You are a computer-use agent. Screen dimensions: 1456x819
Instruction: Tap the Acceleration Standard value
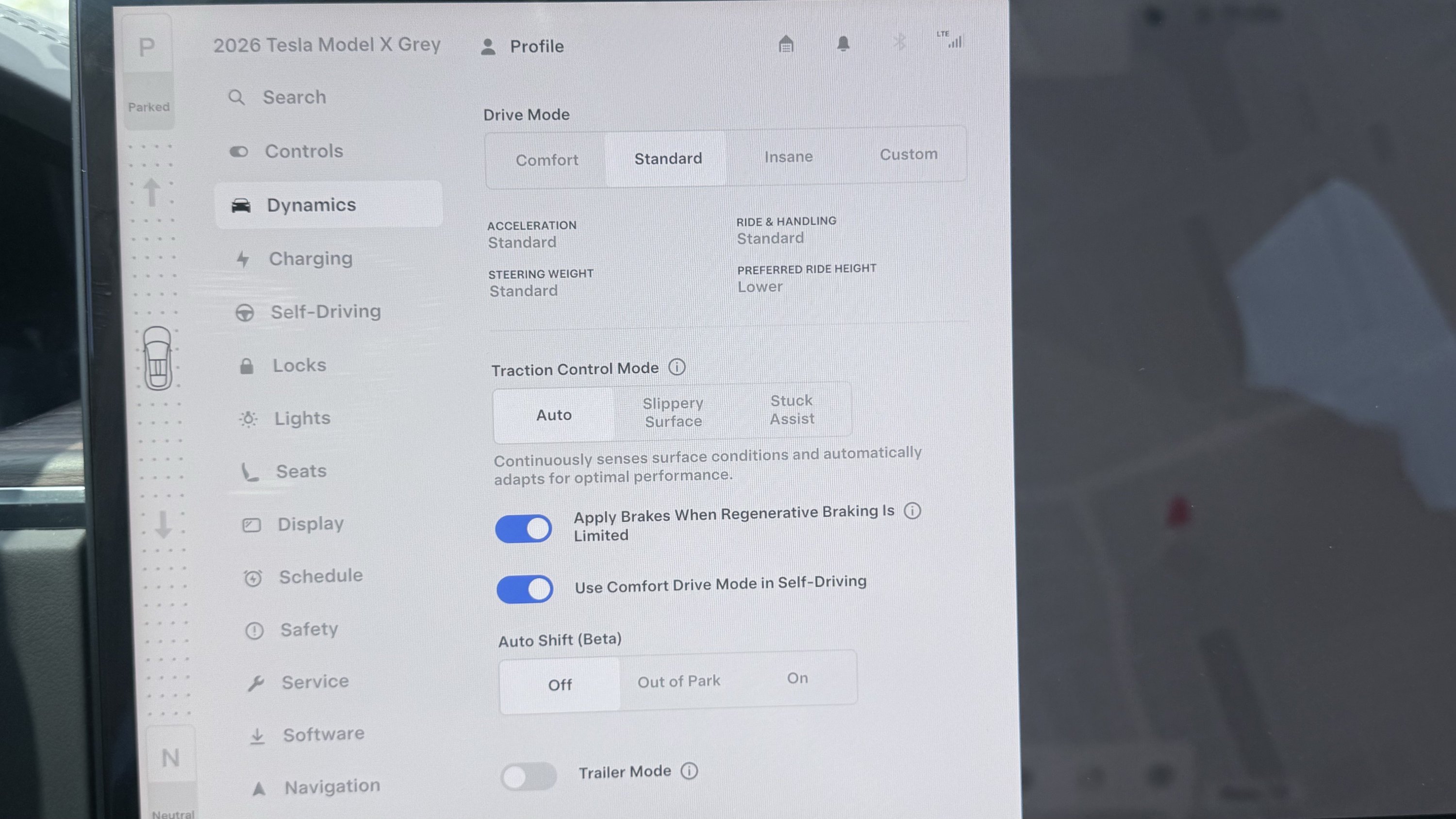(522, 242)
